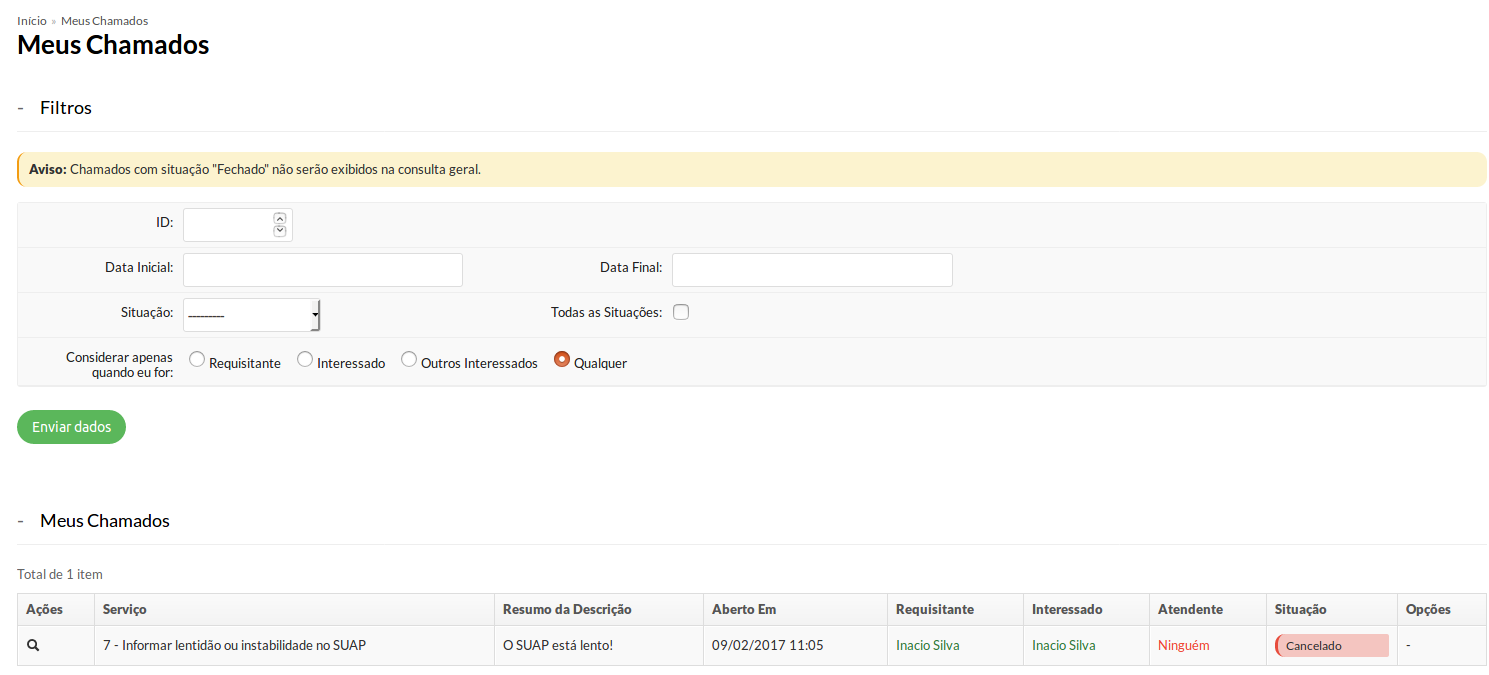This screenshot has width=1489, height=675.
Task: Focus the Data Final input field
Action: [812, 270]
